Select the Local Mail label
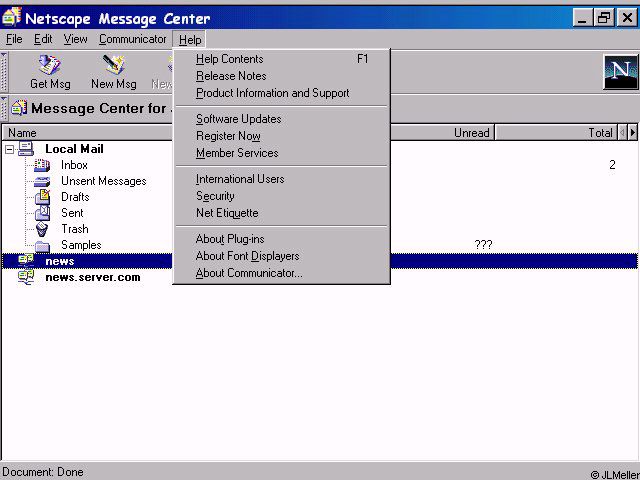 (74, 149)
